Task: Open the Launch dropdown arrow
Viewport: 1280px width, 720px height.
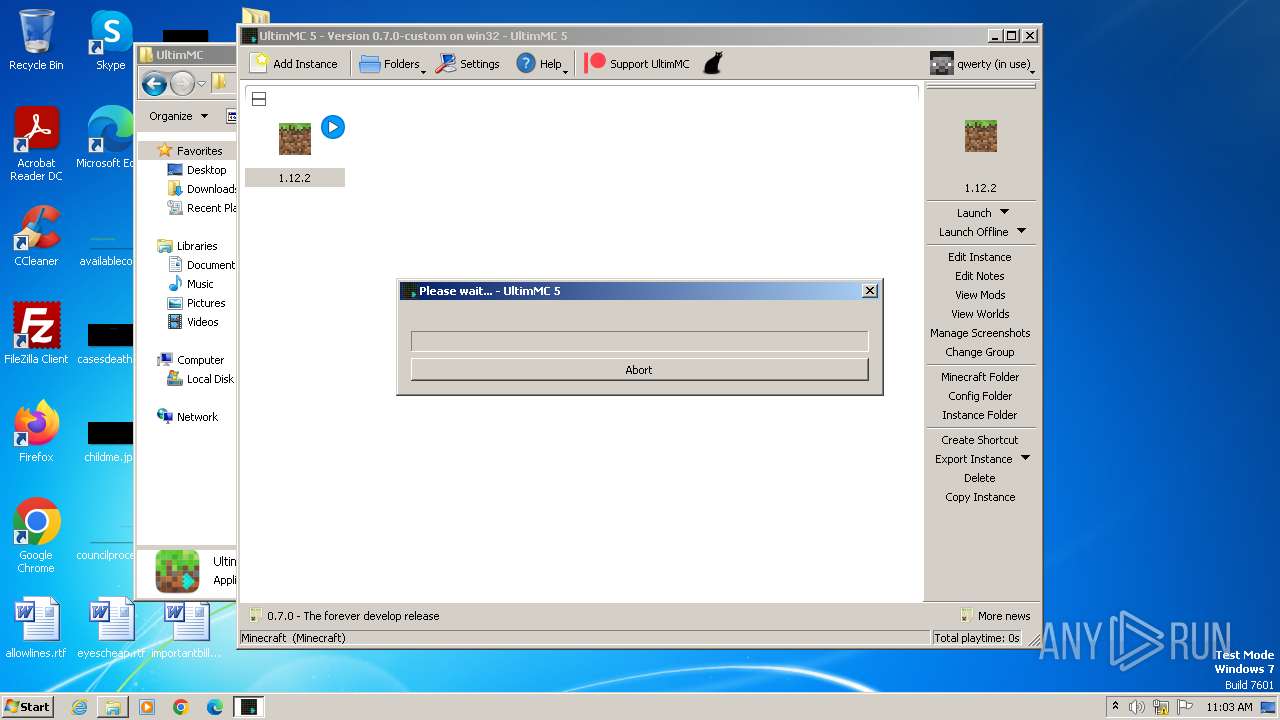Action: point(1005,212)
